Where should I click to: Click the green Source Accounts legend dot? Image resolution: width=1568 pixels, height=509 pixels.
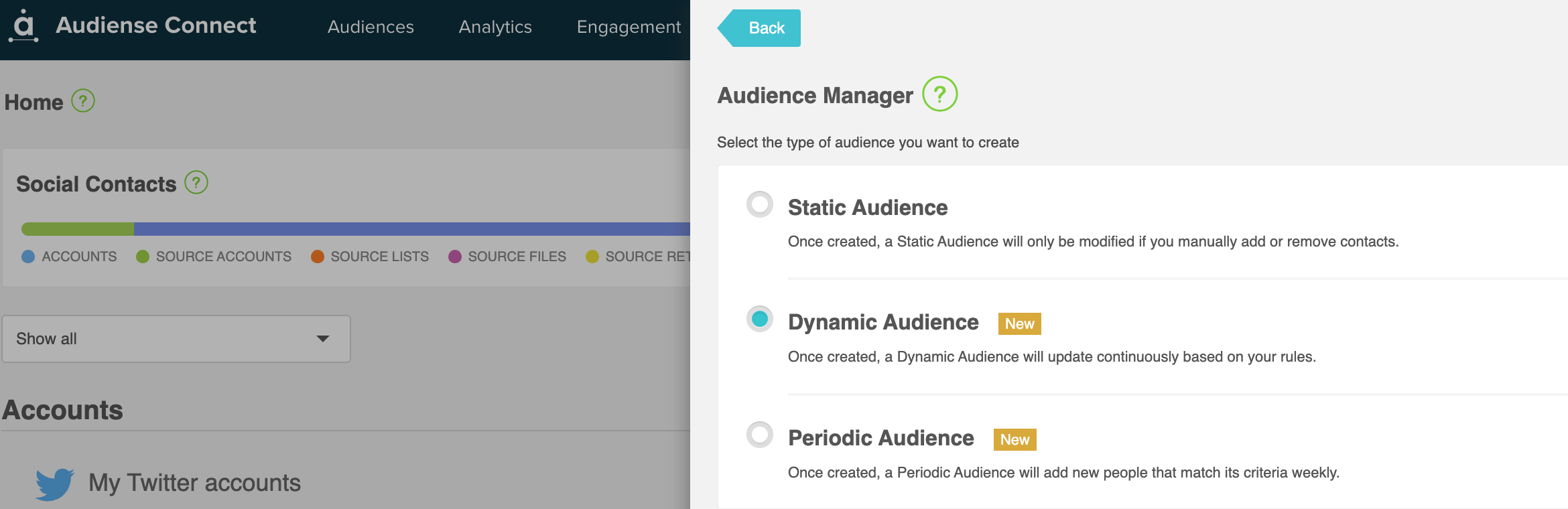pos(143,257)
